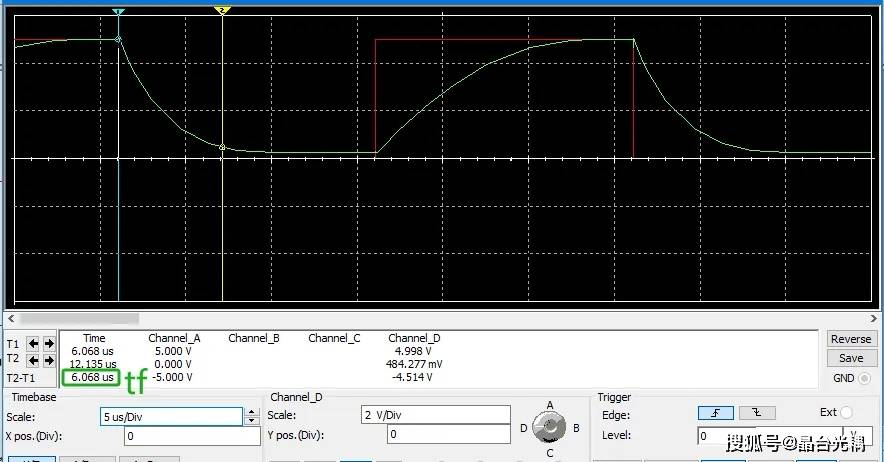The height and width of the screenshot is (462, 884).
Task: Click the cyan T1 cursor marker
Action: (118, 12)
